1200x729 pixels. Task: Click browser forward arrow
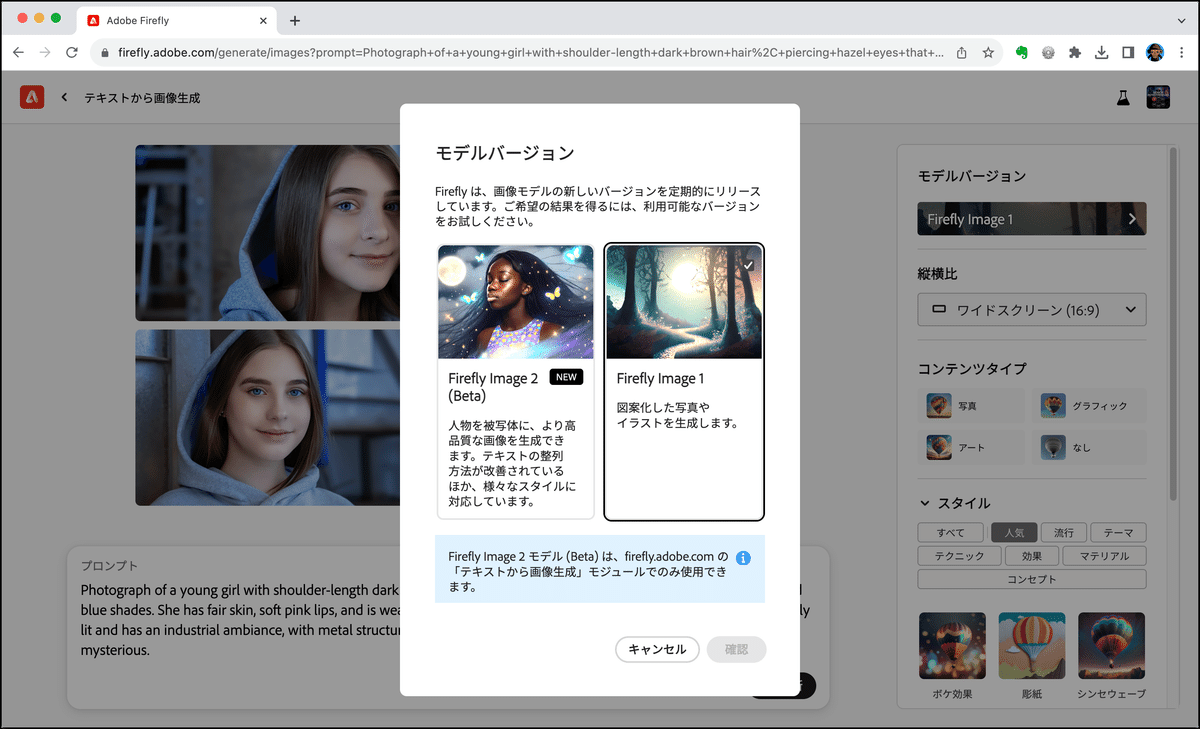point(45,52)
